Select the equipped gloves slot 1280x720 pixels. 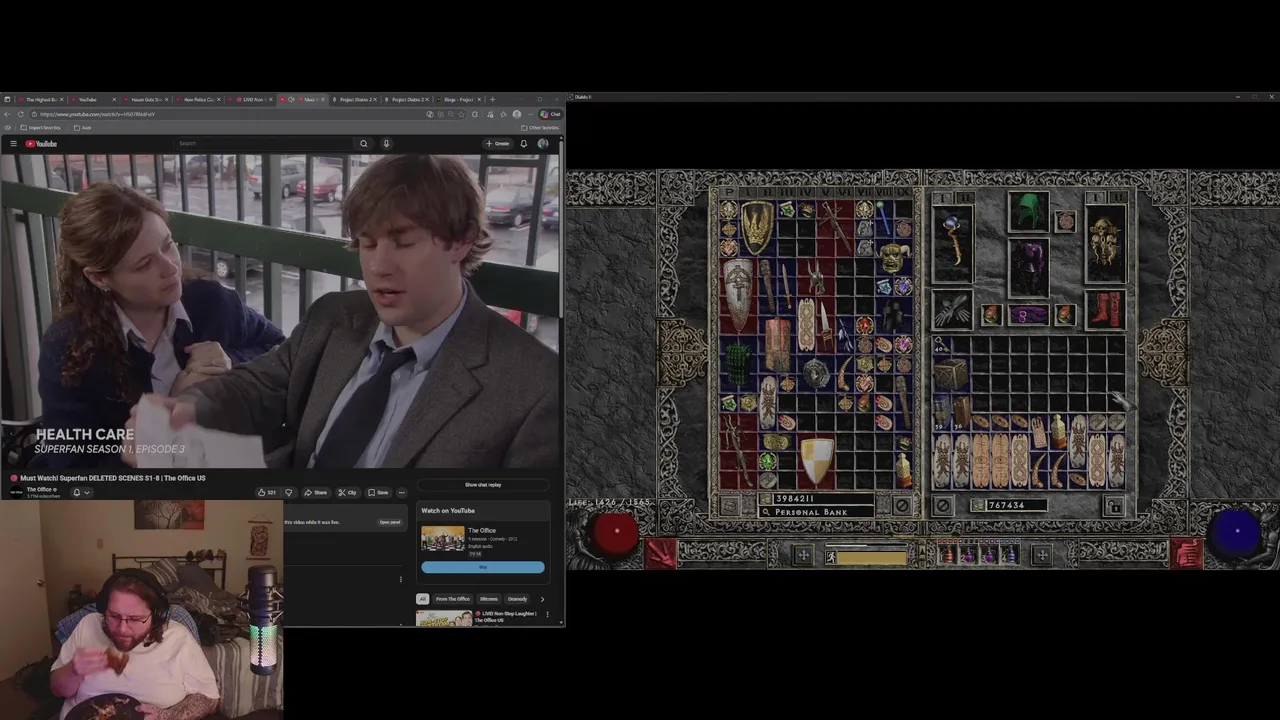point(952,311)
